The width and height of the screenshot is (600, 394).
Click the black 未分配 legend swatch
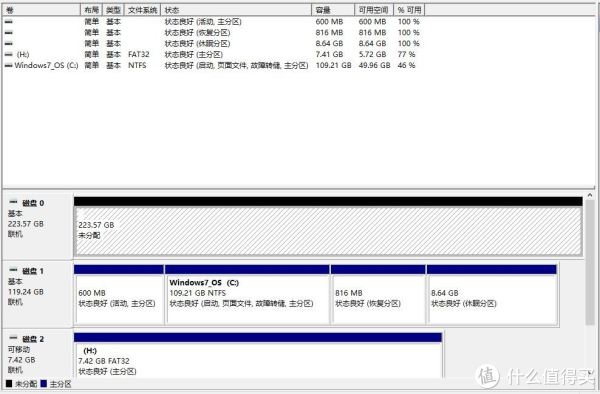[9, 383]
